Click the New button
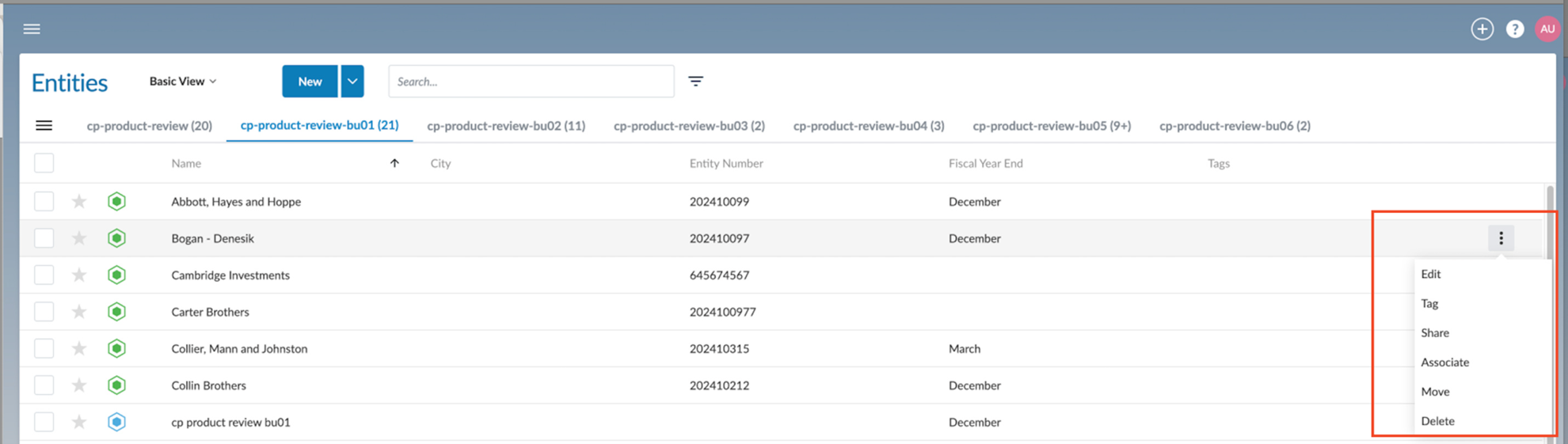 (310, 82)
